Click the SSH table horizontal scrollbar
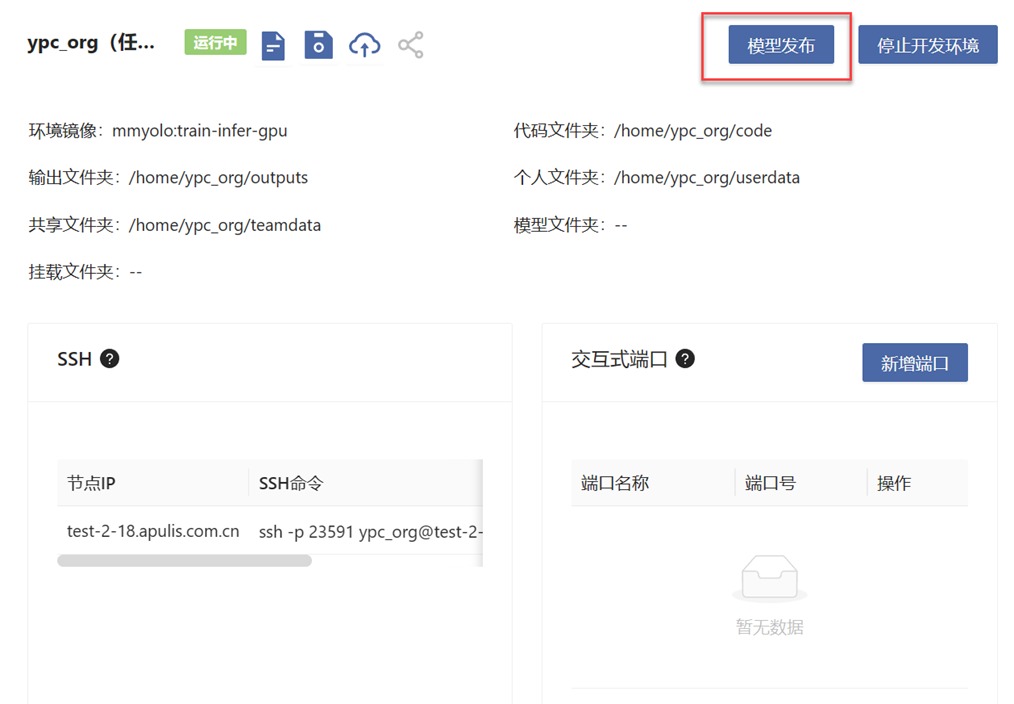The width and height of the screenshot is (1014, 704). pyautogui.click(x=184, y=560)
